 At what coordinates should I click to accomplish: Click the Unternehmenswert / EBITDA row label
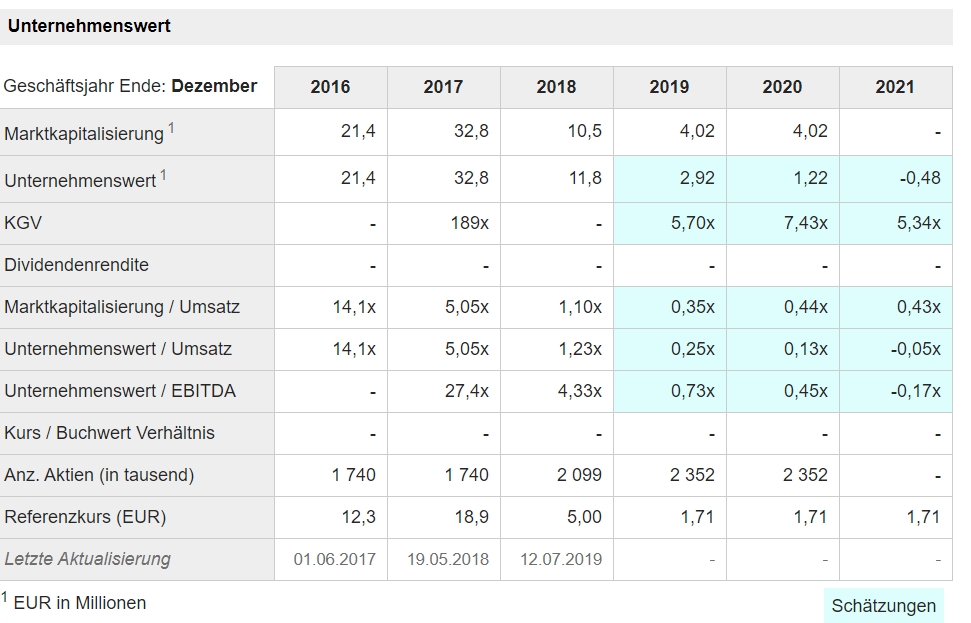[x=120, y=391]
